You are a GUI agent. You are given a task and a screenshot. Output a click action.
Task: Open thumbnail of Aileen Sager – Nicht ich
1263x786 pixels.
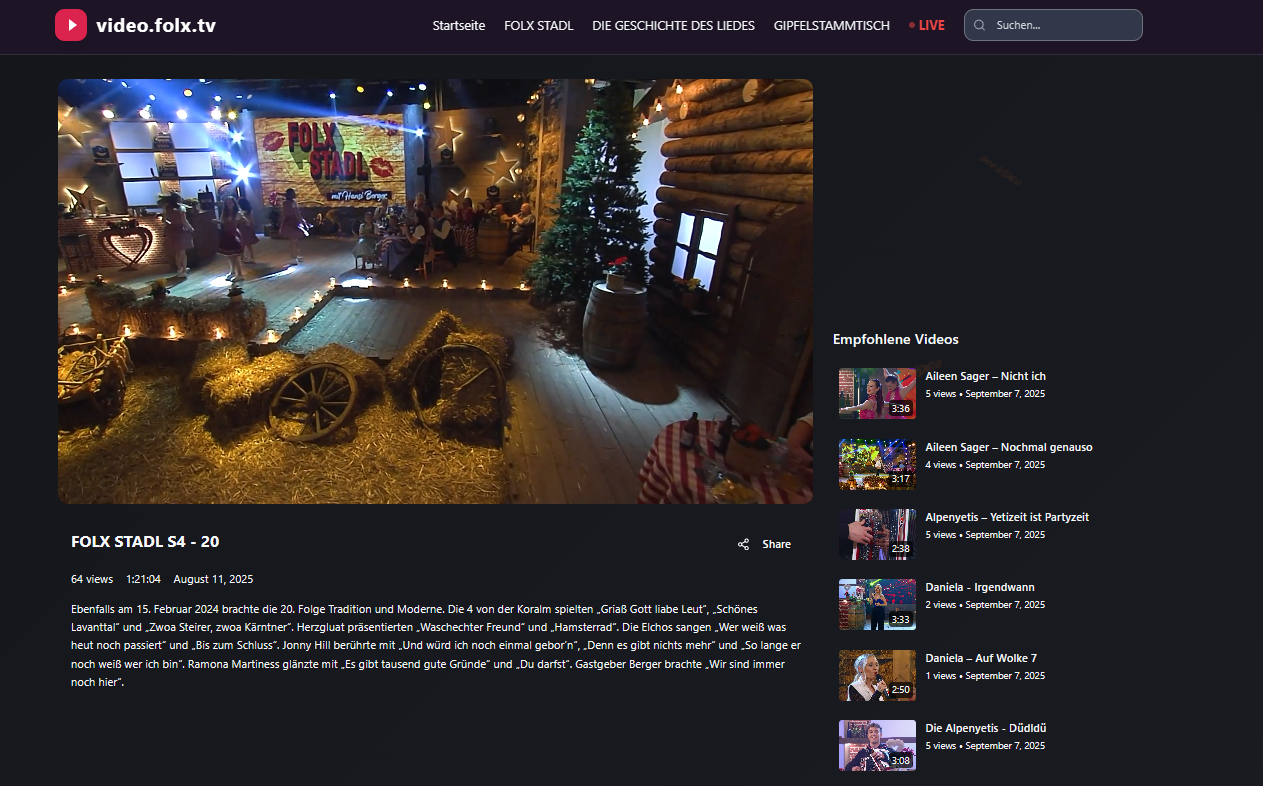pyautogui.click(x=877, y=393)
